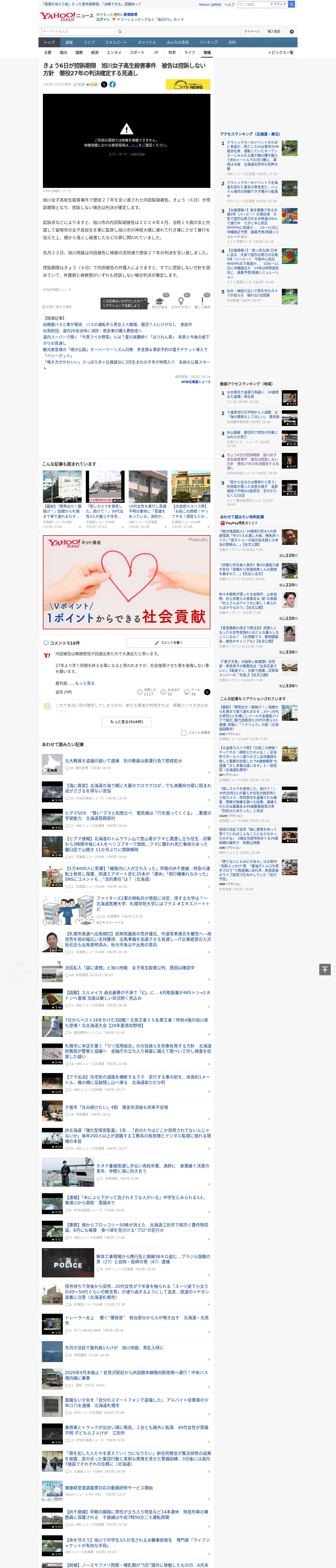Click the もっと見る(516件) button

[x=127, y=722]
